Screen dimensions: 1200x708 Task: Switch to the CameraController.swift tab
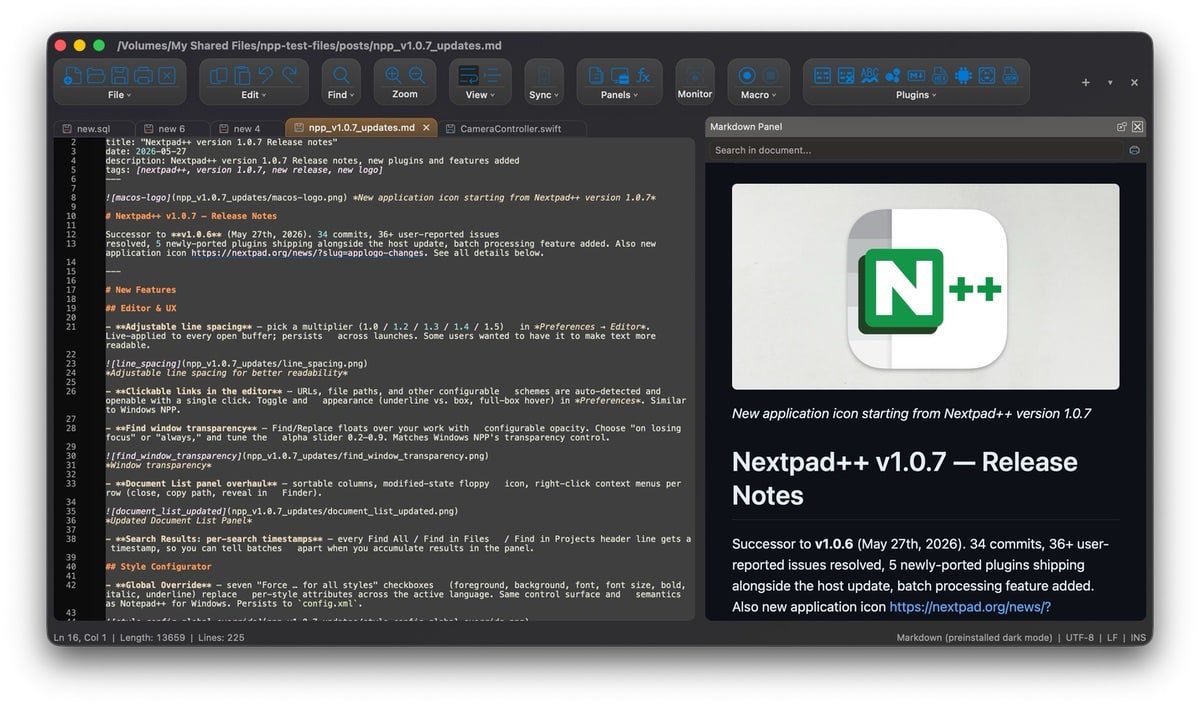[512, 128]
